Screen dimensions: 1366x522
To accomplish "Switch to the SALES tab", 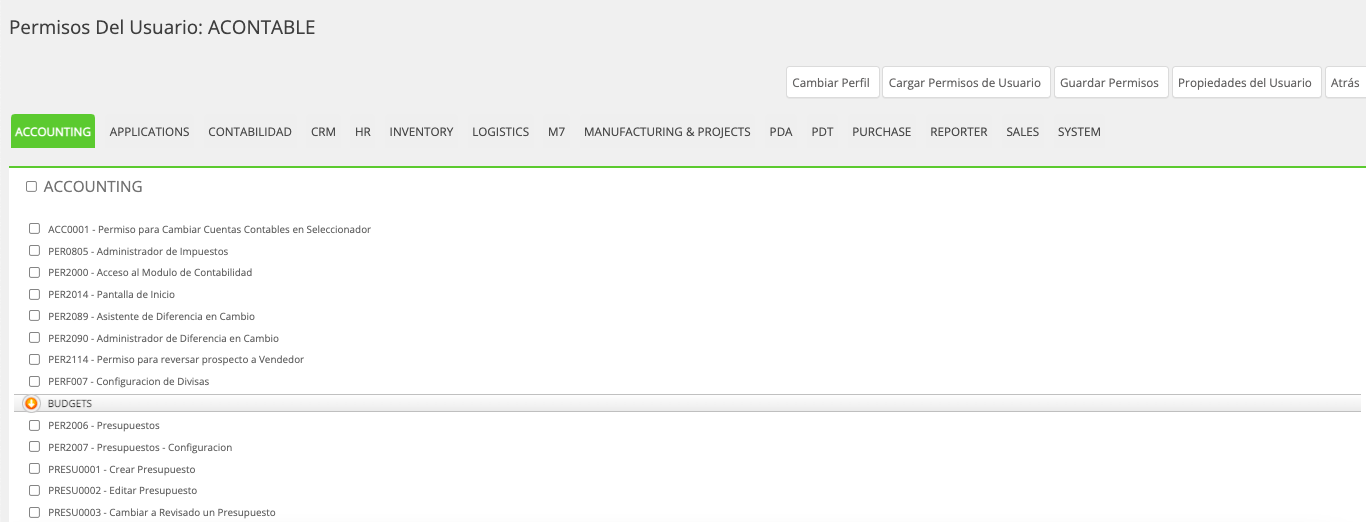I will pyautogui.click(x=1022, y=131).
